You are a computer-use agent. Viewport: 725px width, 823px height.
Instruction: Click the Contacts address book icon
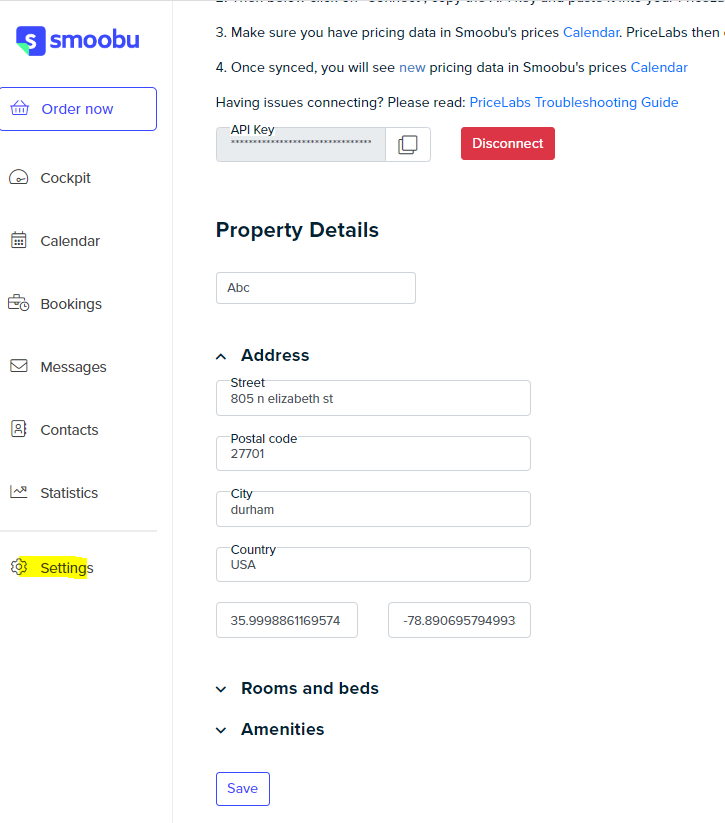pyautogui.click(x=19, y=429)
